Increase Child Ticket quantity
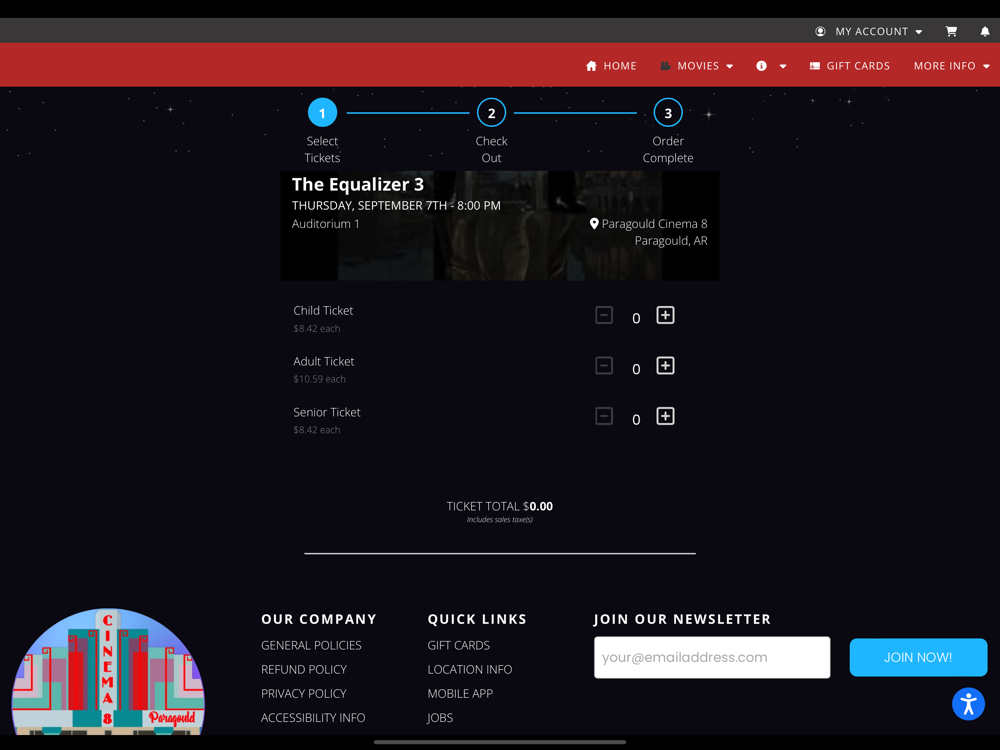The width and height of the screenshot is (1000, 750). pyautogui.click(x=665, y=315)
